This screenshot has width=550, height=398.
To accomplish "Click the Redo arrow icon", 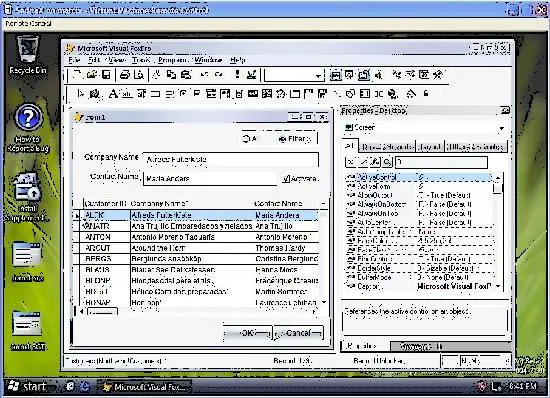I will (x=219, y=75).
